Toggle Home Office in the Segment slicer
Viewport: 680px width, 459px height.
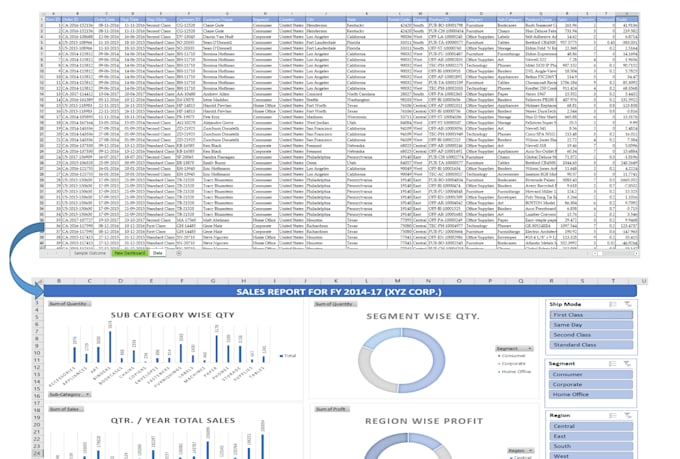click(591, 394)
